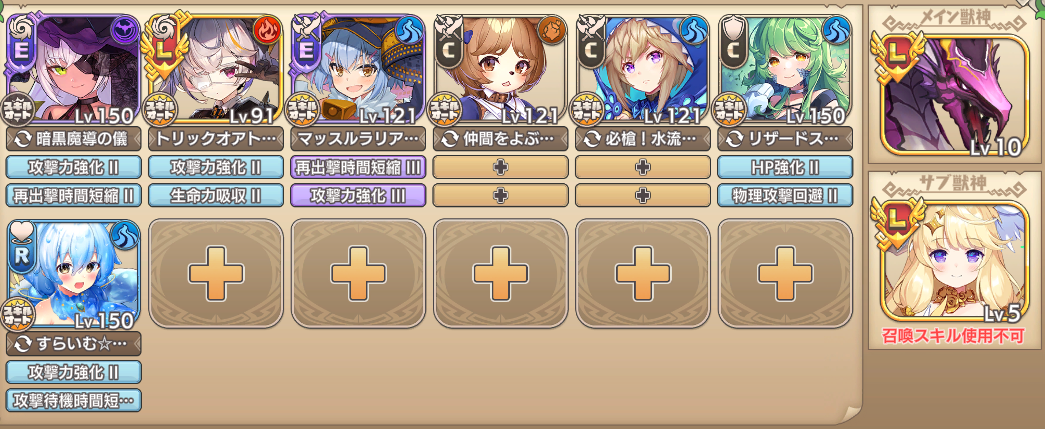The image size is (1045, 429).
Task: Click the 仲間をよぶ skill cycle icon
Action: 447,139
